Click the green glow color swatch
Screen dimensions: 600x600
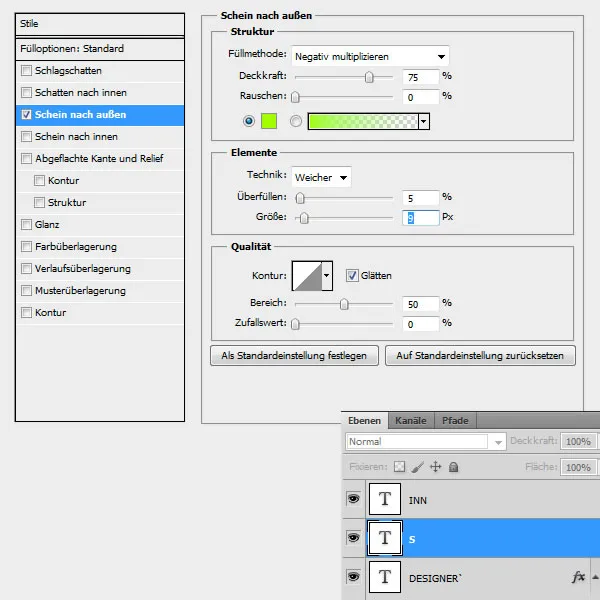268,121
